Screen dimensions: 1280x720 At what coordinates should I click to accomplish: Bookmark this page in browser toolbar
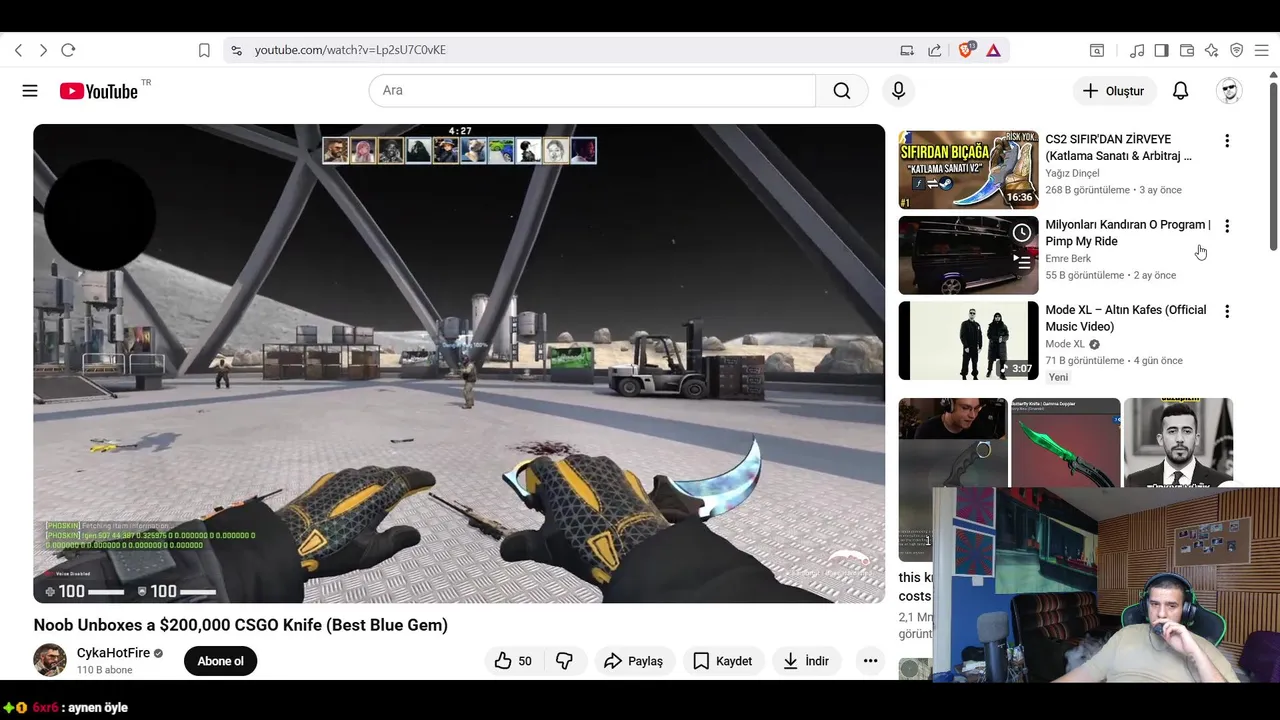204,50
